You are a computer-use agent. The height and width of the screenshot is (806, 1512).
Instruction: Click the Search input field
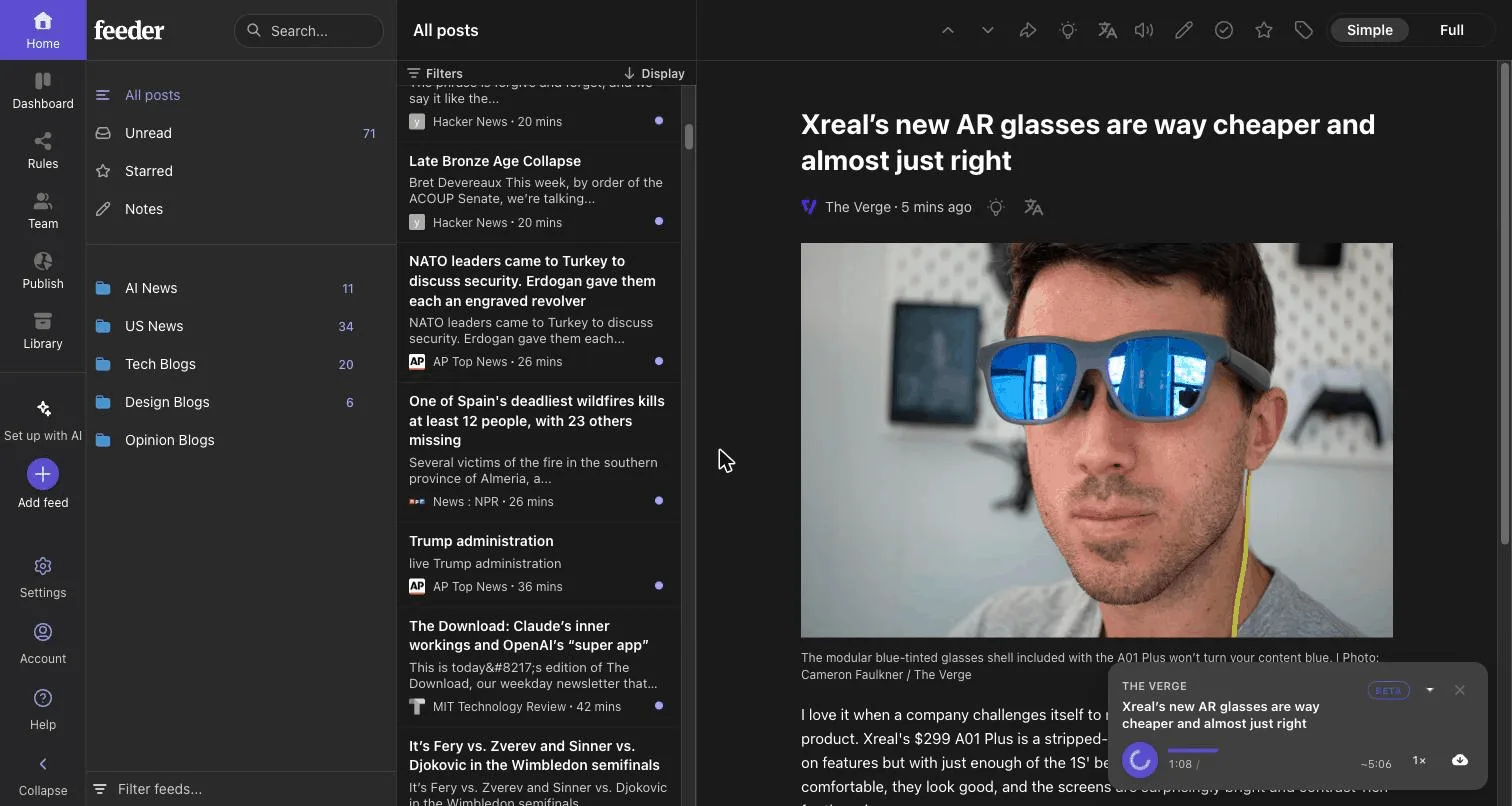tap(309, 31)
